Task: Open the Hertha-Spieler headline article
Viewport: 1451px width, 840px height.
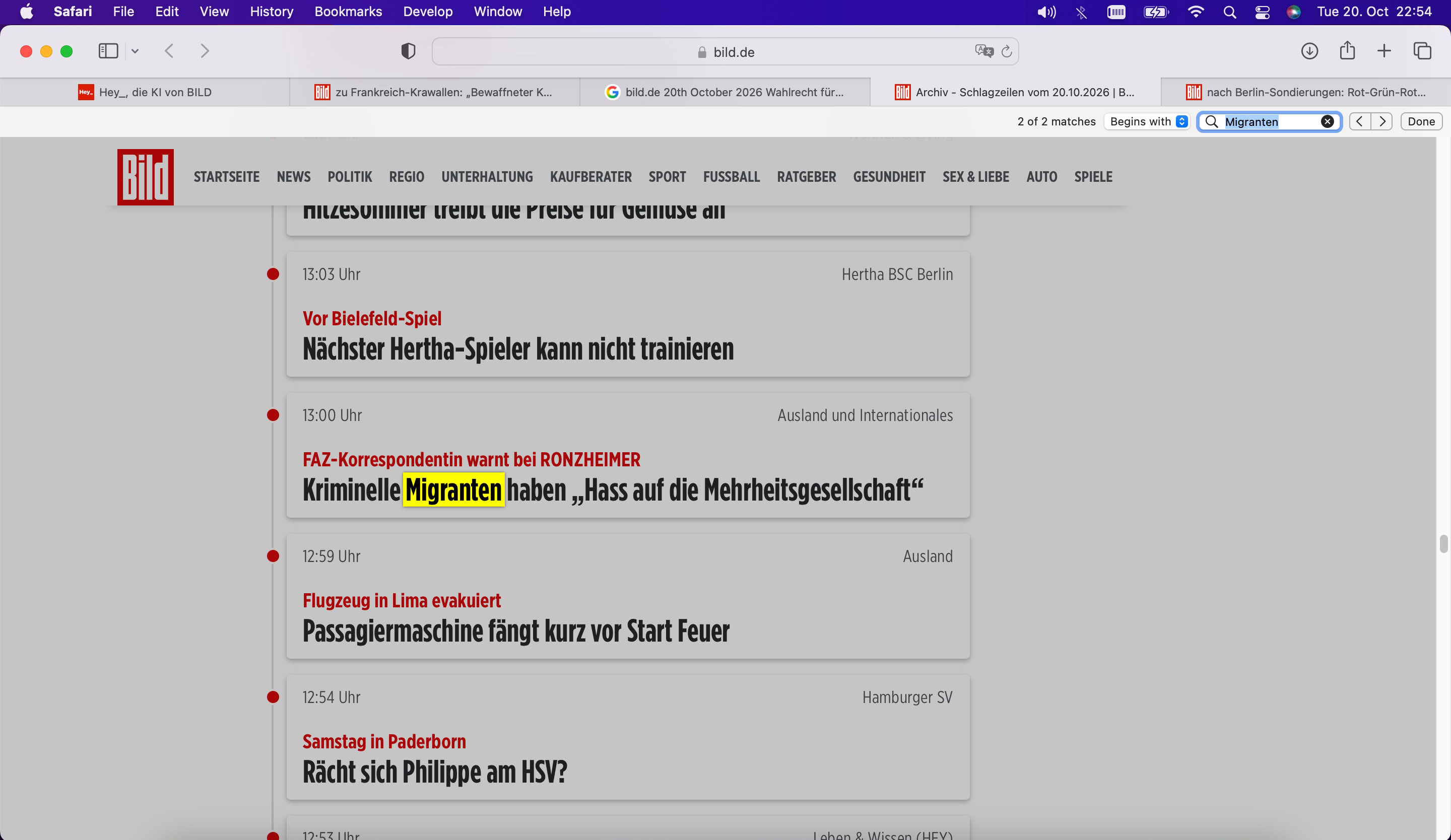Action: click(x=518, y=349)
